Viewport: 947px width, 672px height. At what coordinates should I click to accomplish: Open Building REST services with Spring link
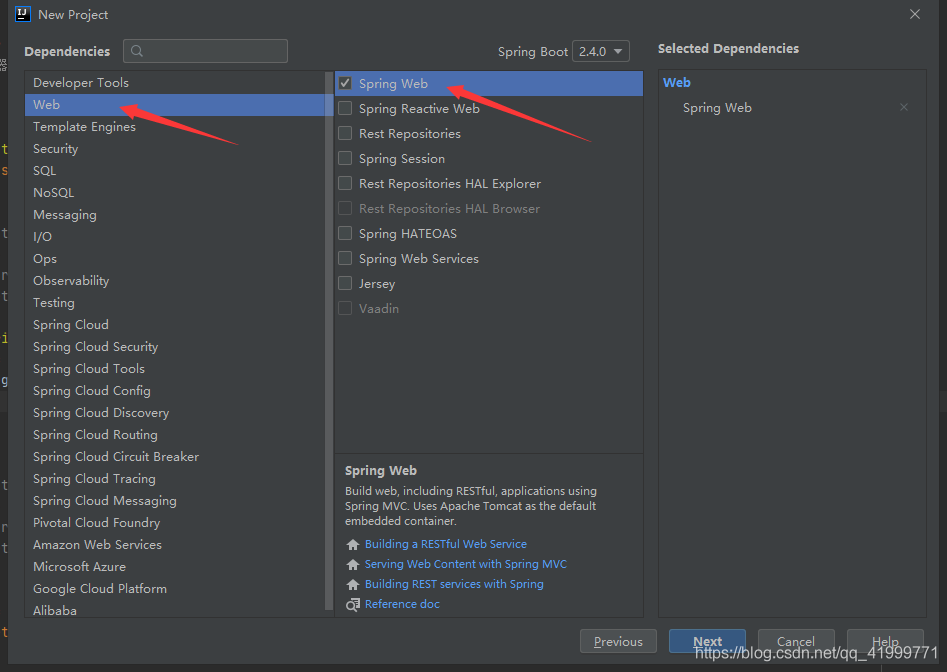(454, 584)
